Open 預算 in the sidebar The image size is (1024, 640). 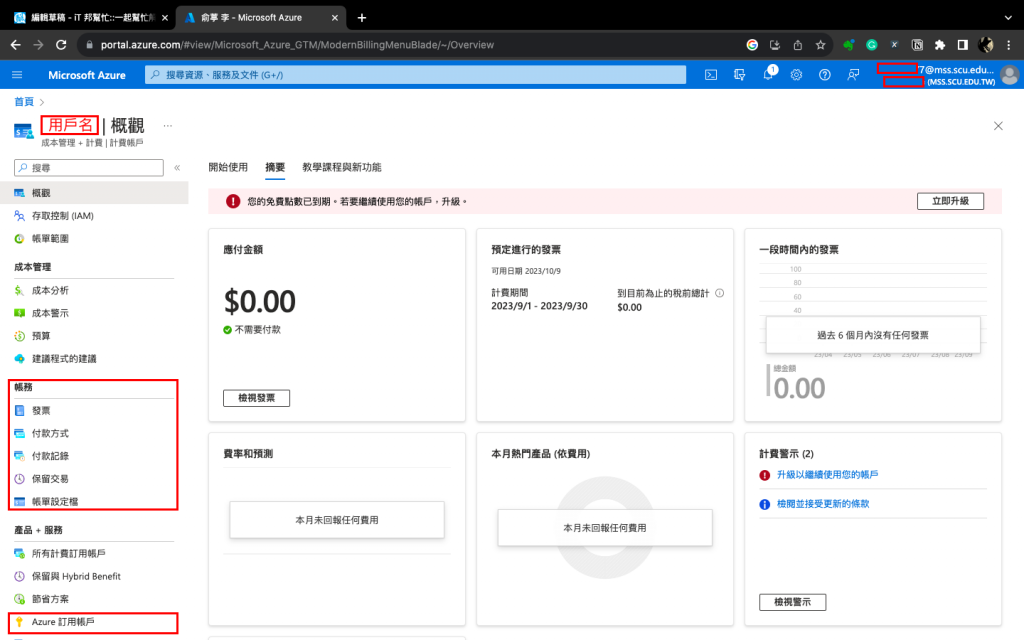(x=95, y=336)
